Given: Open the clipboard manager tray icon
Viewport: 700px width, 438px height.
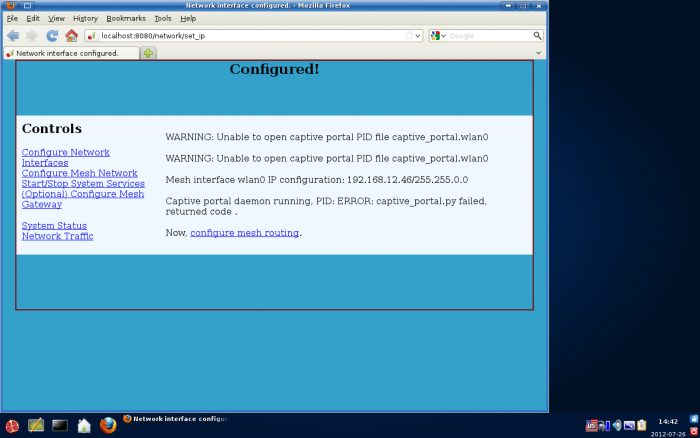Looking at the screenshot, I should (x=642, y=425).
